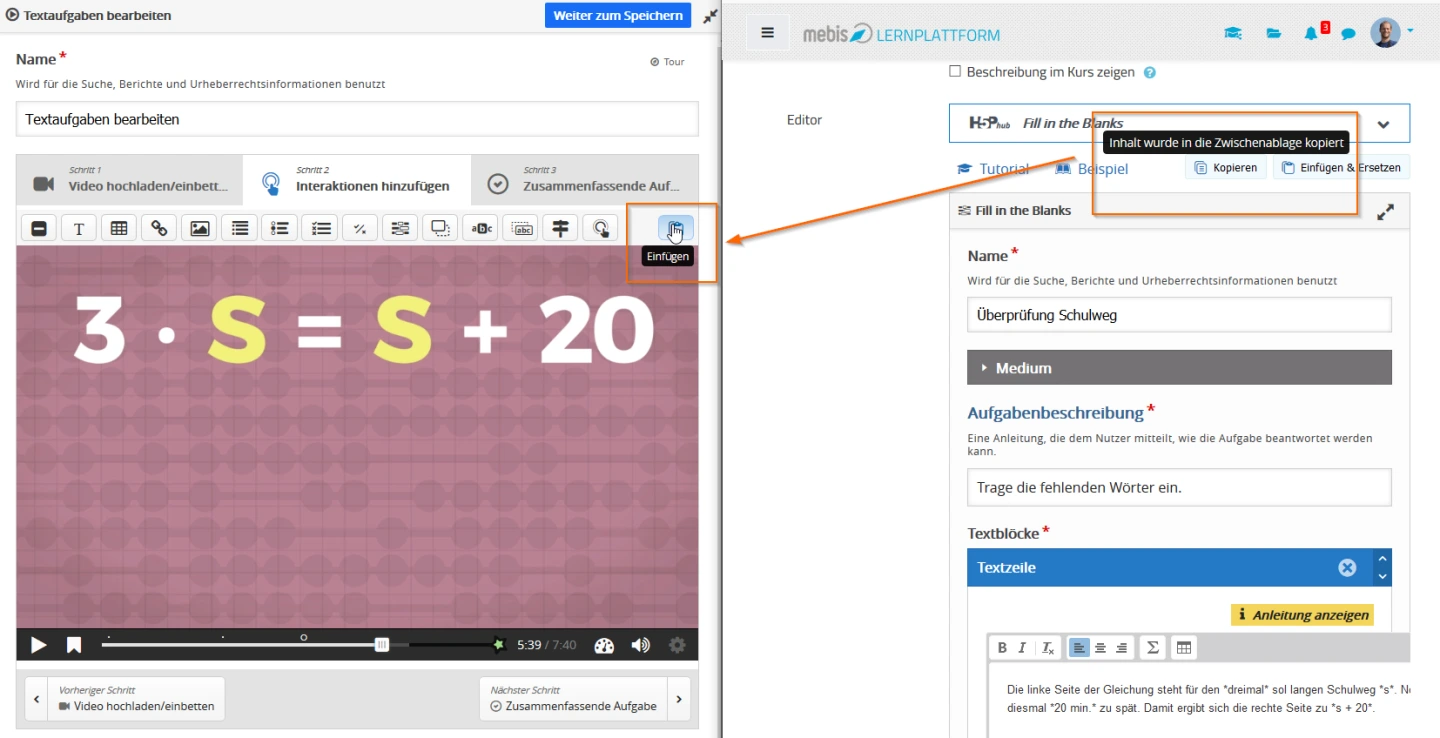Go to previous step Video hochladen/einbetten
The image size is (1440, 738).
pos(125,698)
